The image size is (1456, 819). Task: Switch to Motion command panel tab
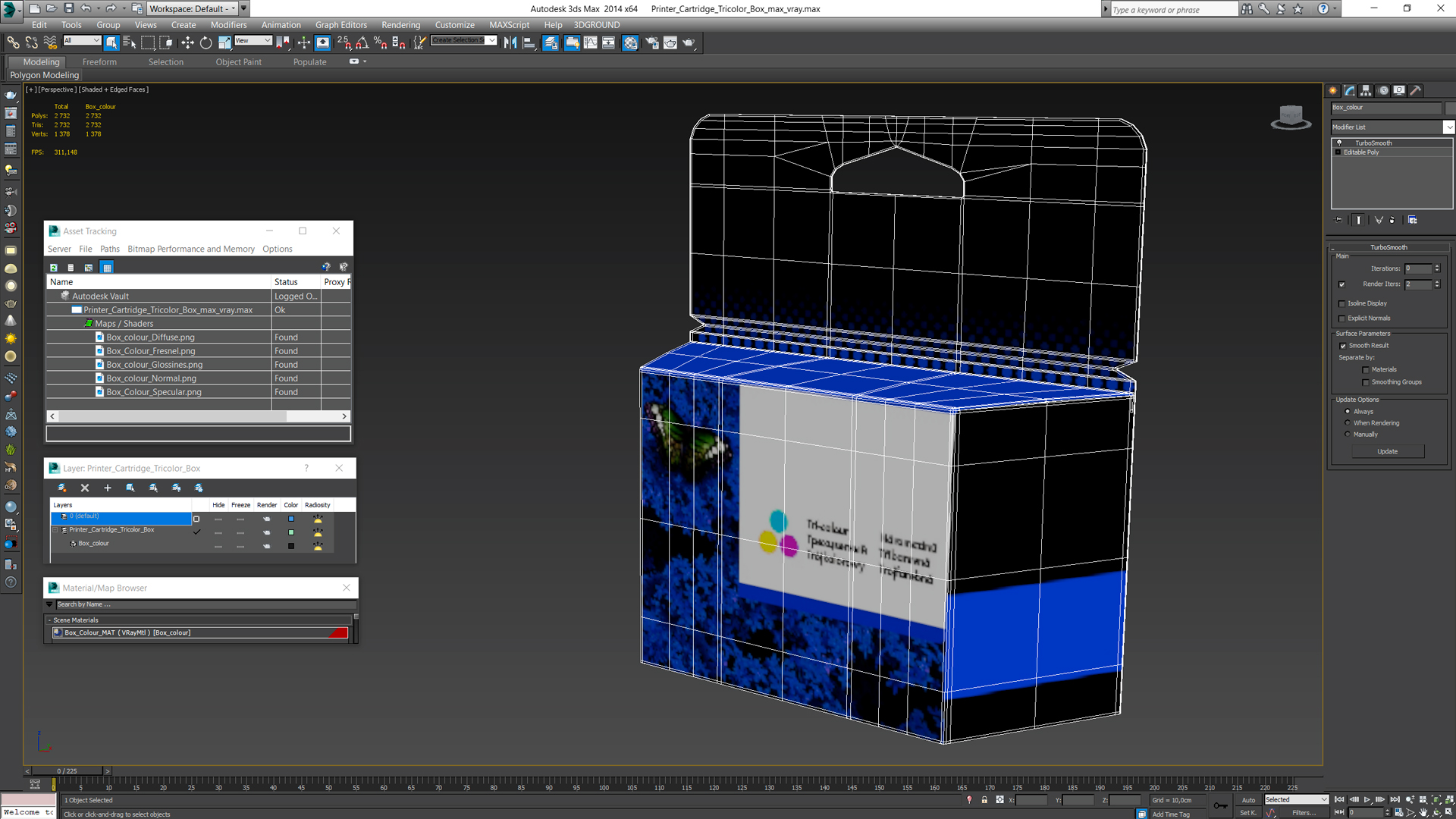pyautogui.click(x=1383, y=90)
